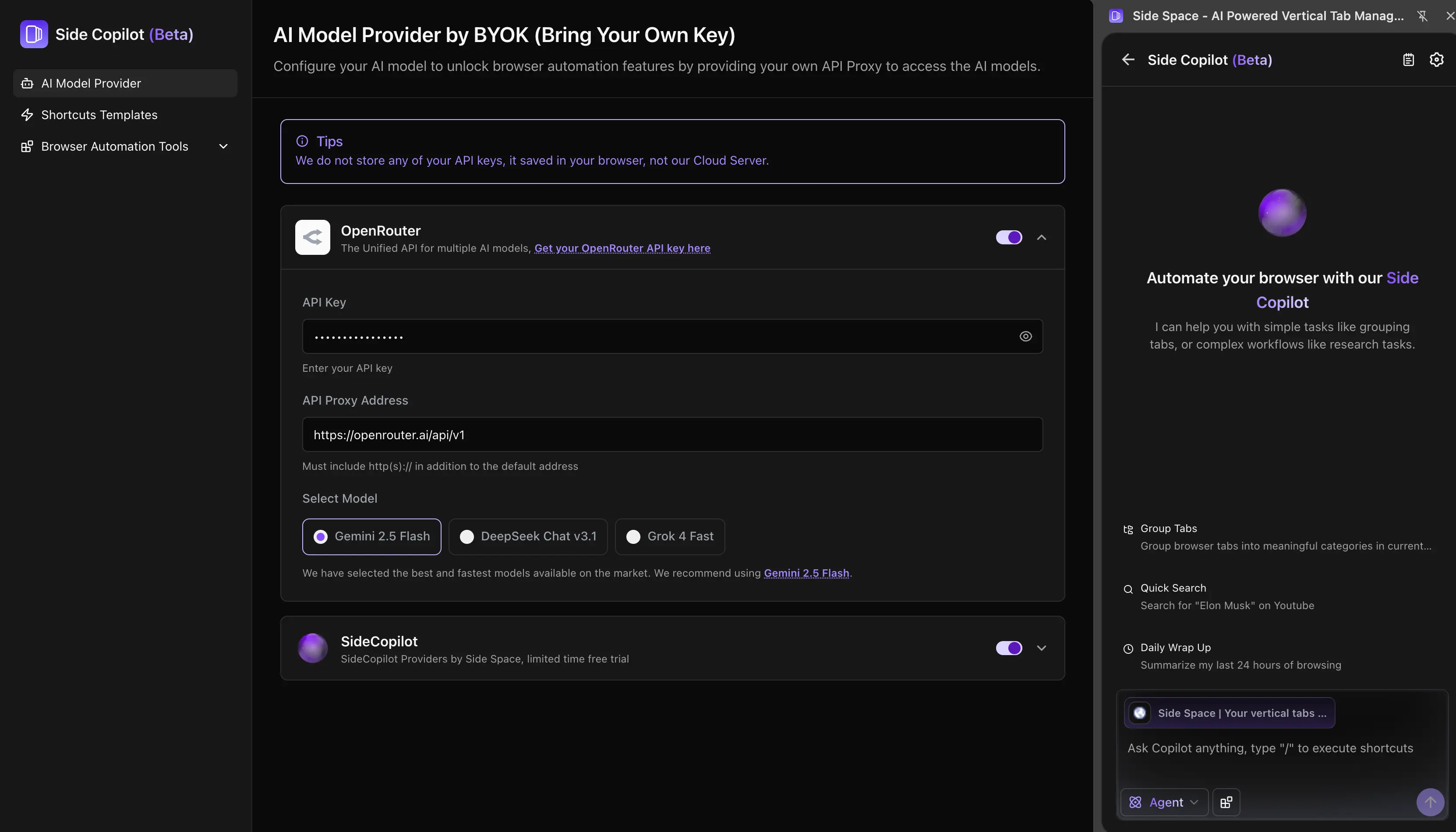Click the back arrow in Side Copilot panel
The image size is (1456, 832).
tap(1128, 60)
